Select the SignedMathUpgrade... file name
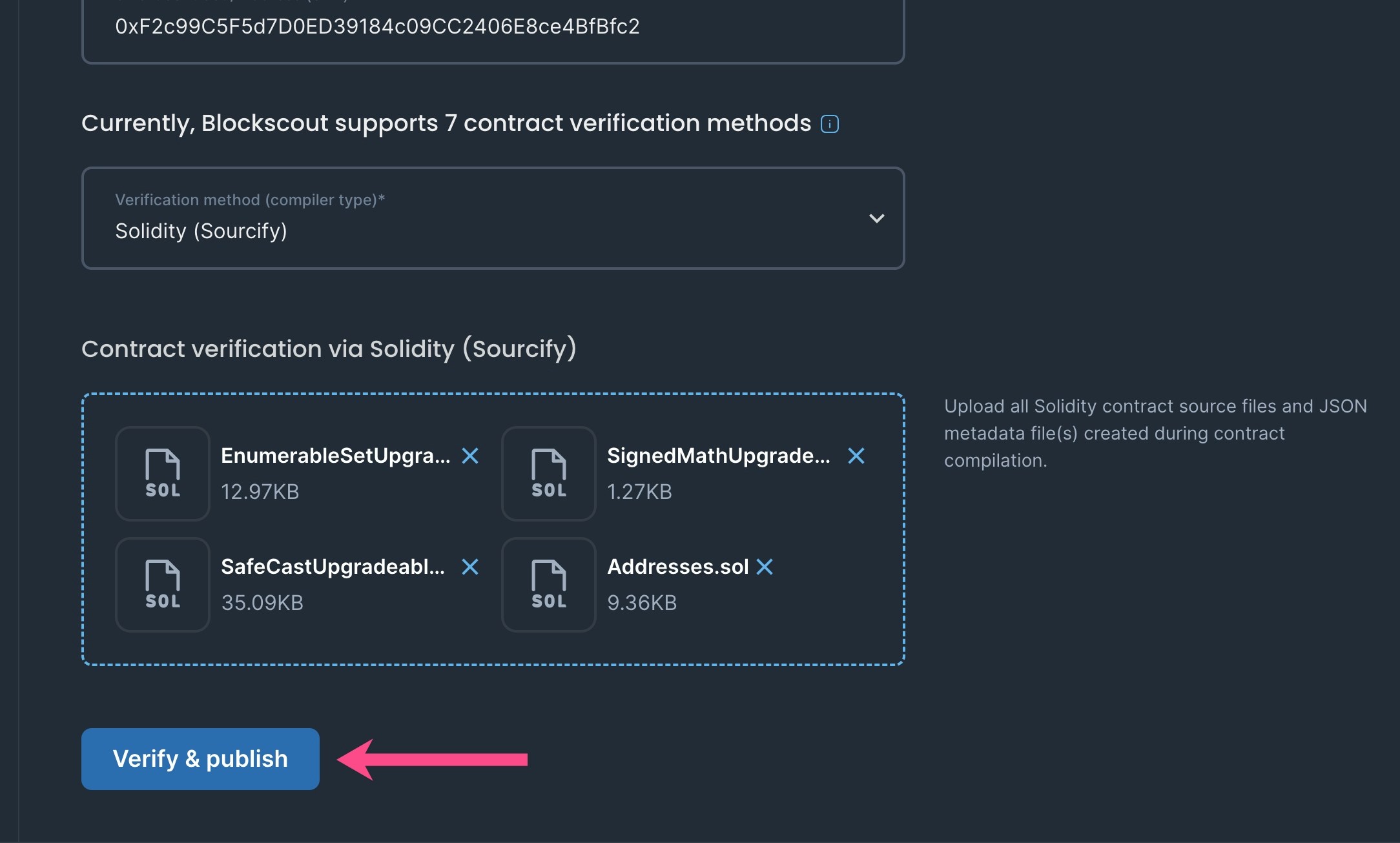 pyautogui.click(x=719, y=456)
